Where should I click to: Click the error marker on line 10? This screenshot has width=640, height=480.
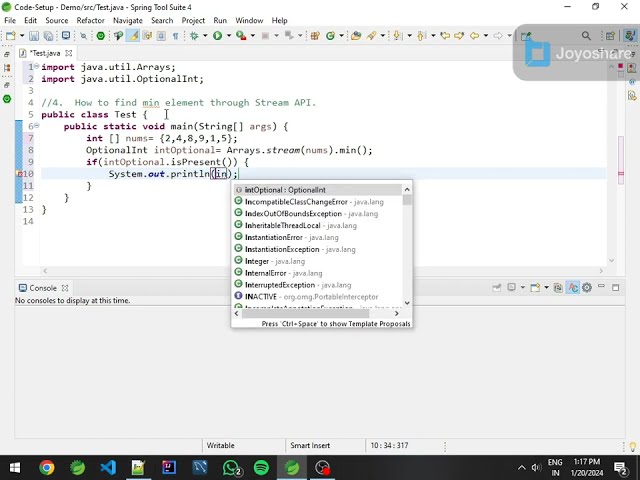coord(19,174)
